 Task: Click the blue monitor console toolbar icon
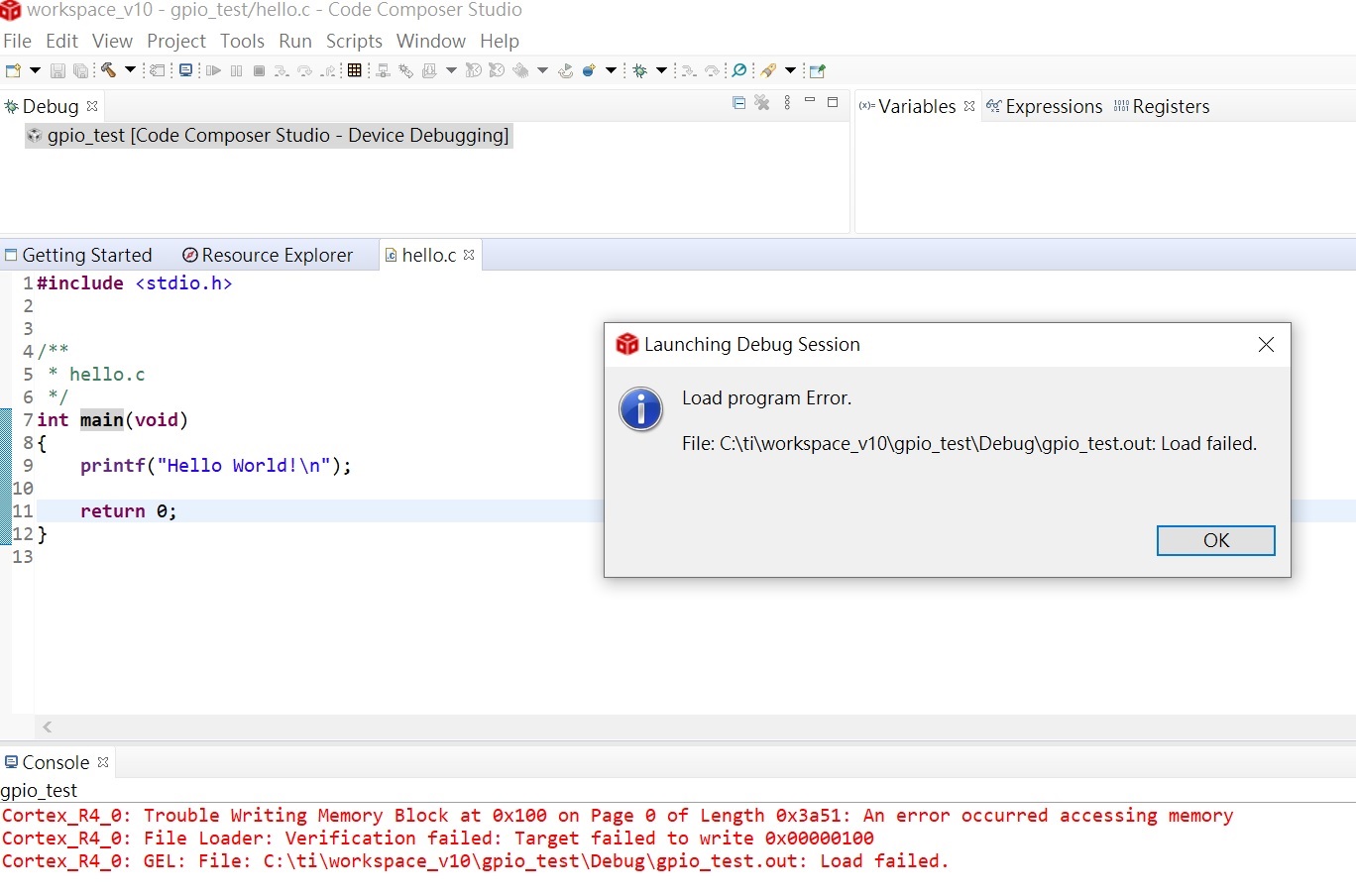185,70
